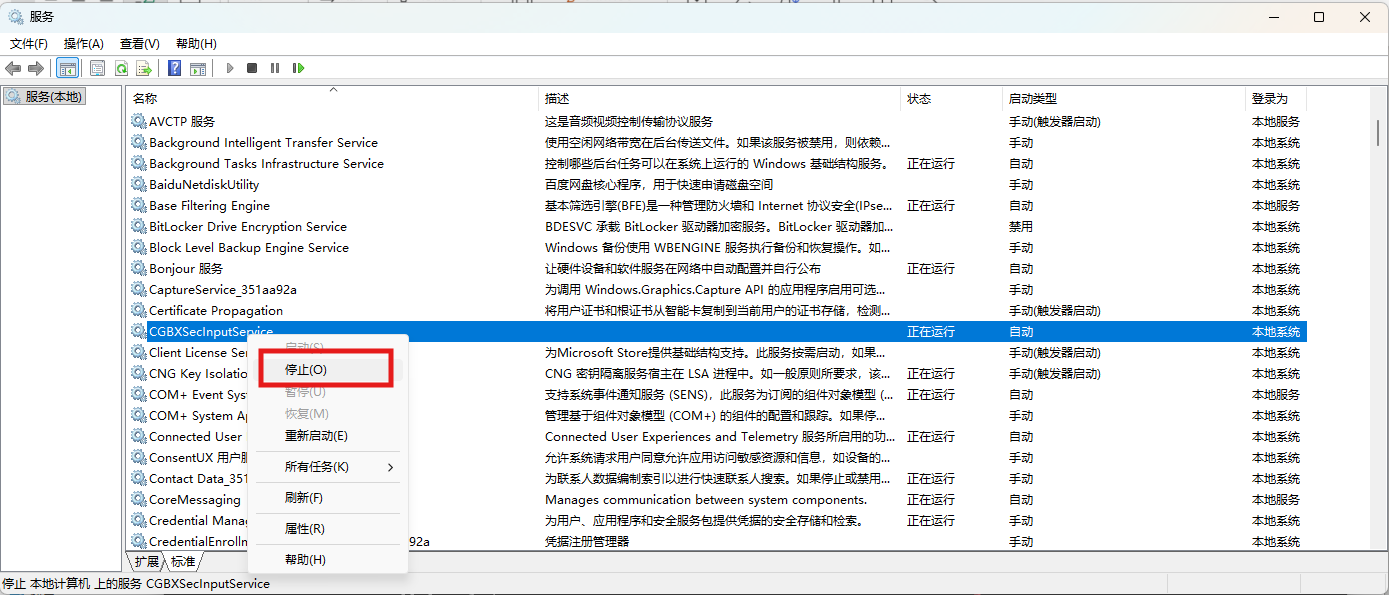This screenshot has height=595, width=1389.
Task: Choose 重新启动(E) from the context menu
Action: click(316, 436)
